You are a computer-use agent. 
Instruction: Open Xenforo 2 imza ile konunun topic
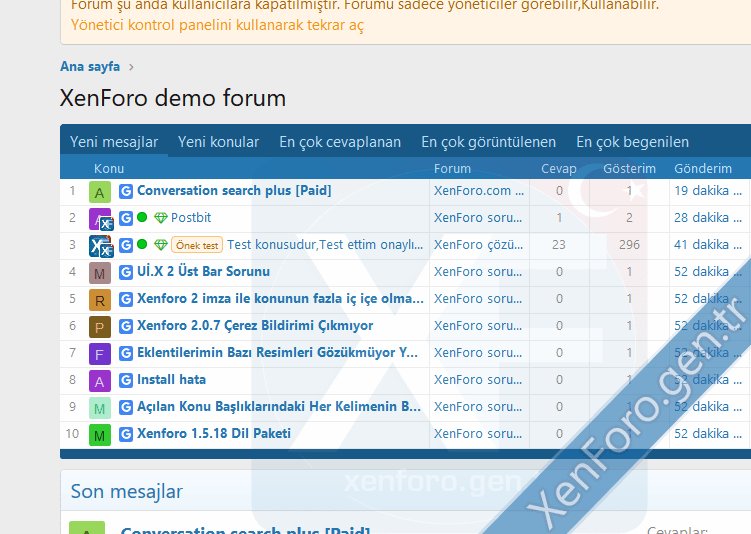point(280,299)
